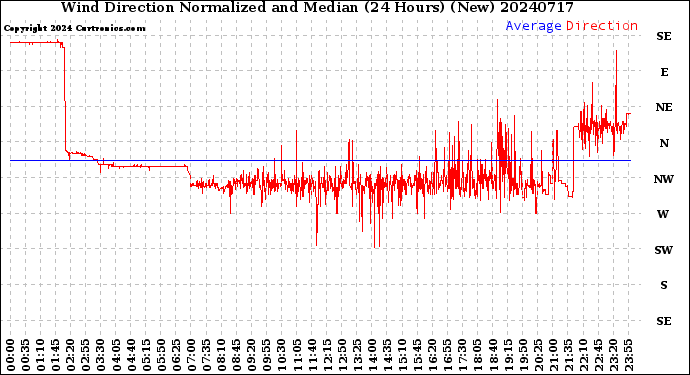Click the 07:35 time label

click(206, 356)
